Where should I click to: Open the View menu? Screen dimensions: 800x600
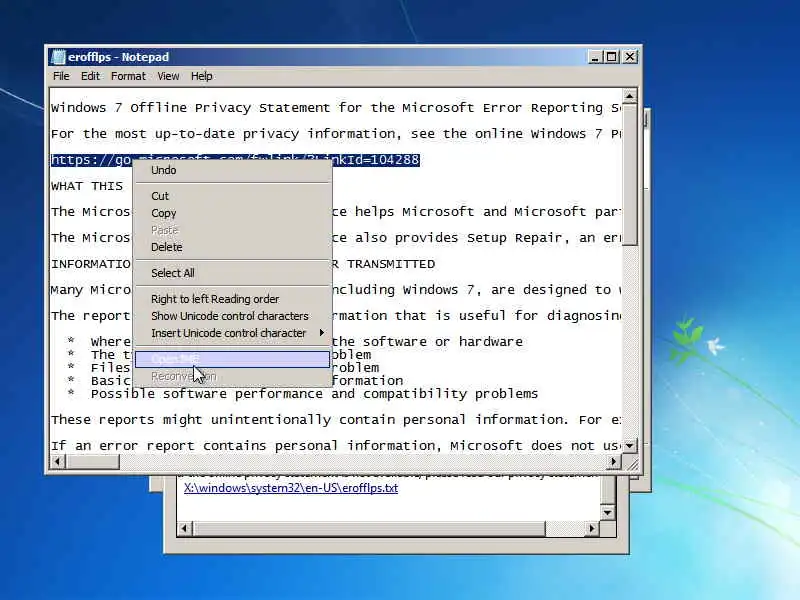[168, 76]
